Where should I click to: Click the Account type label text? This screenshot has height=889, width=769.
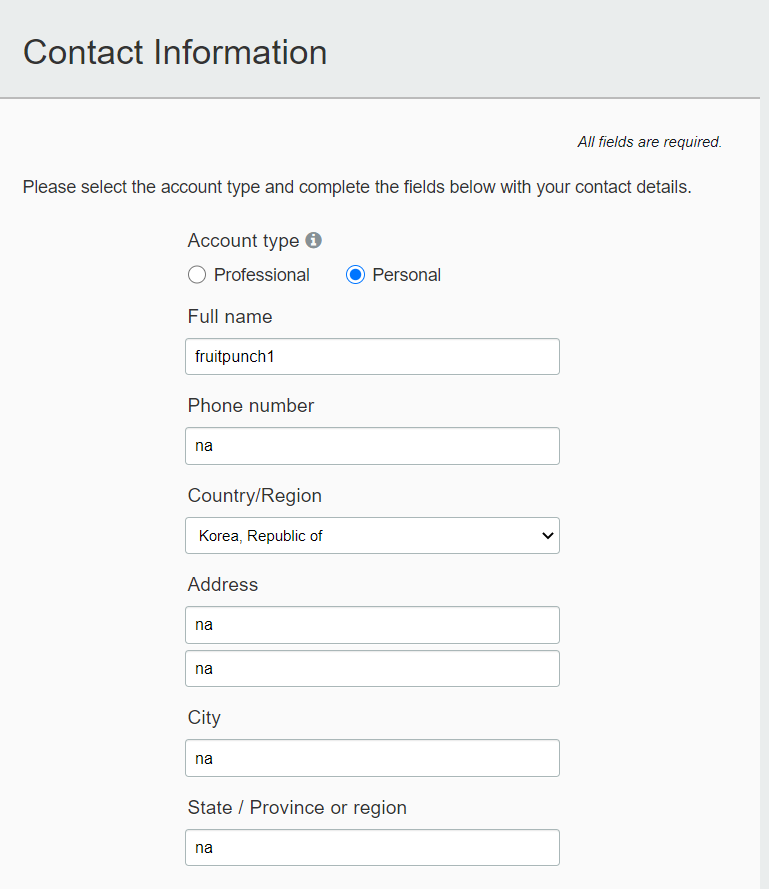(x=243, y=241)
